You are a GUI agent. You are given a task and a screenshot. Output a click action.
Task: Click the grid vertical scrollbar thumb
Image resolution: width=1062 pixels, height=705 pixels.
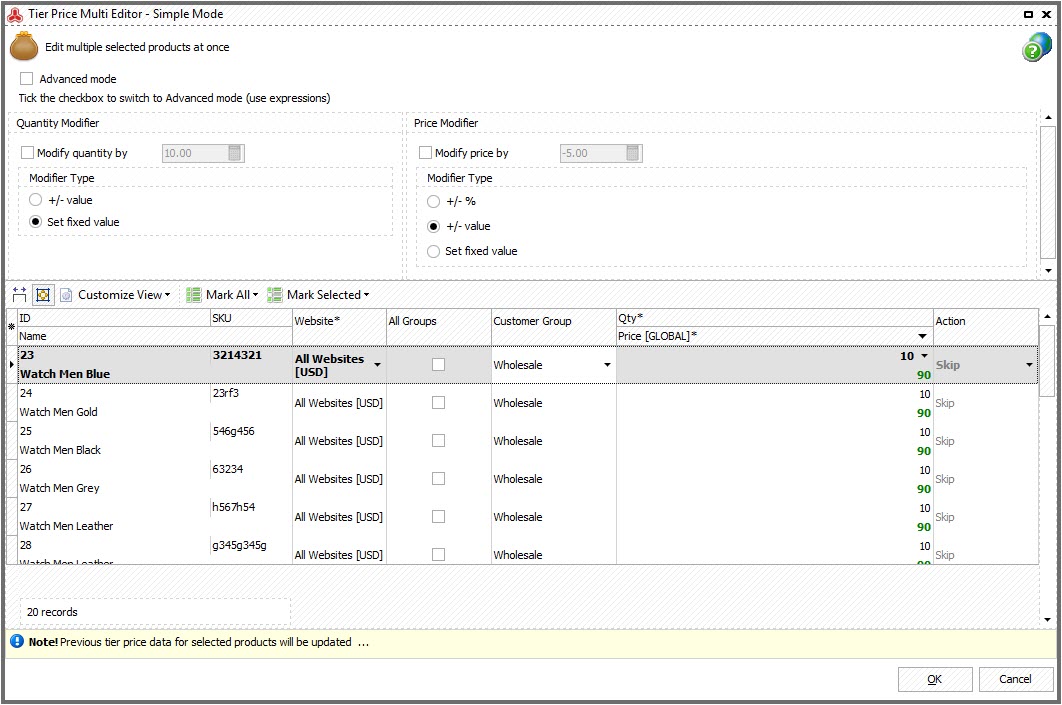[1046, 360]
